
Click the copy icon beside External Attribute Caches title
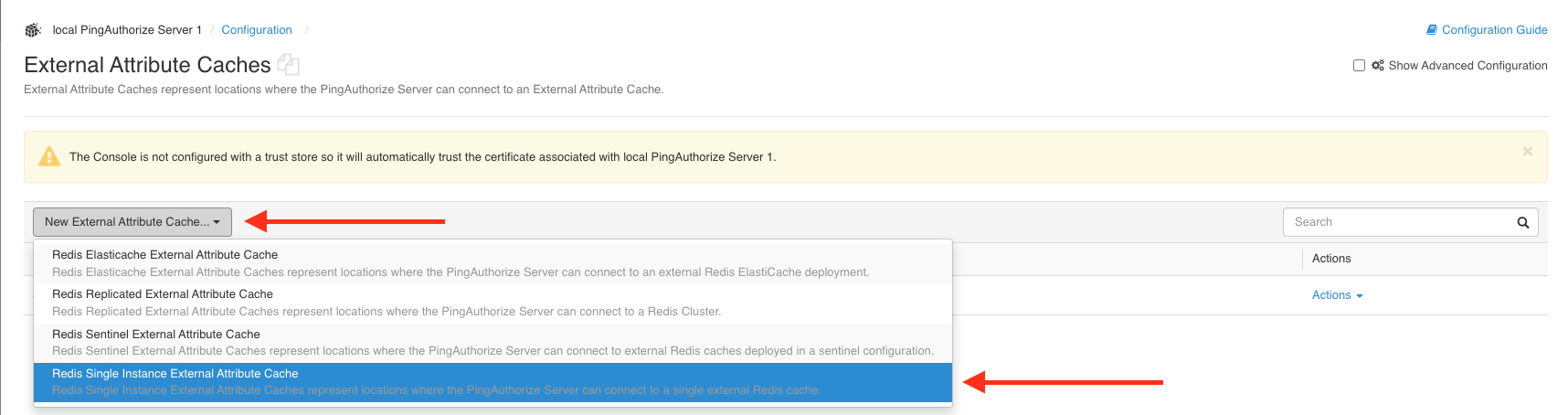tap(288, 65)
